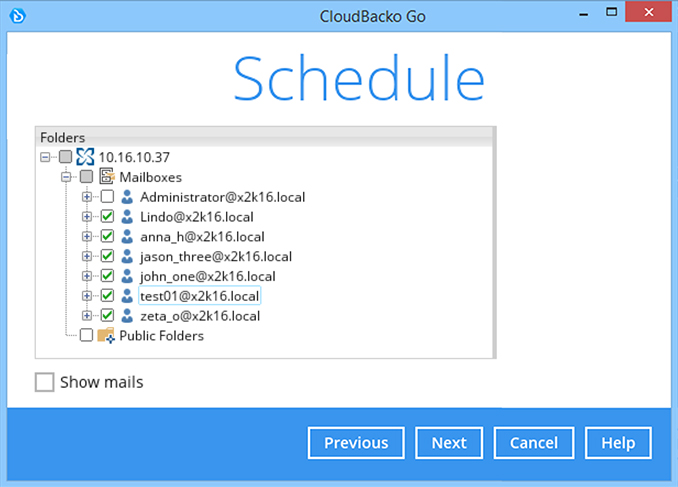Click the Exchange server icon beside 10.16.10.37

85,157
